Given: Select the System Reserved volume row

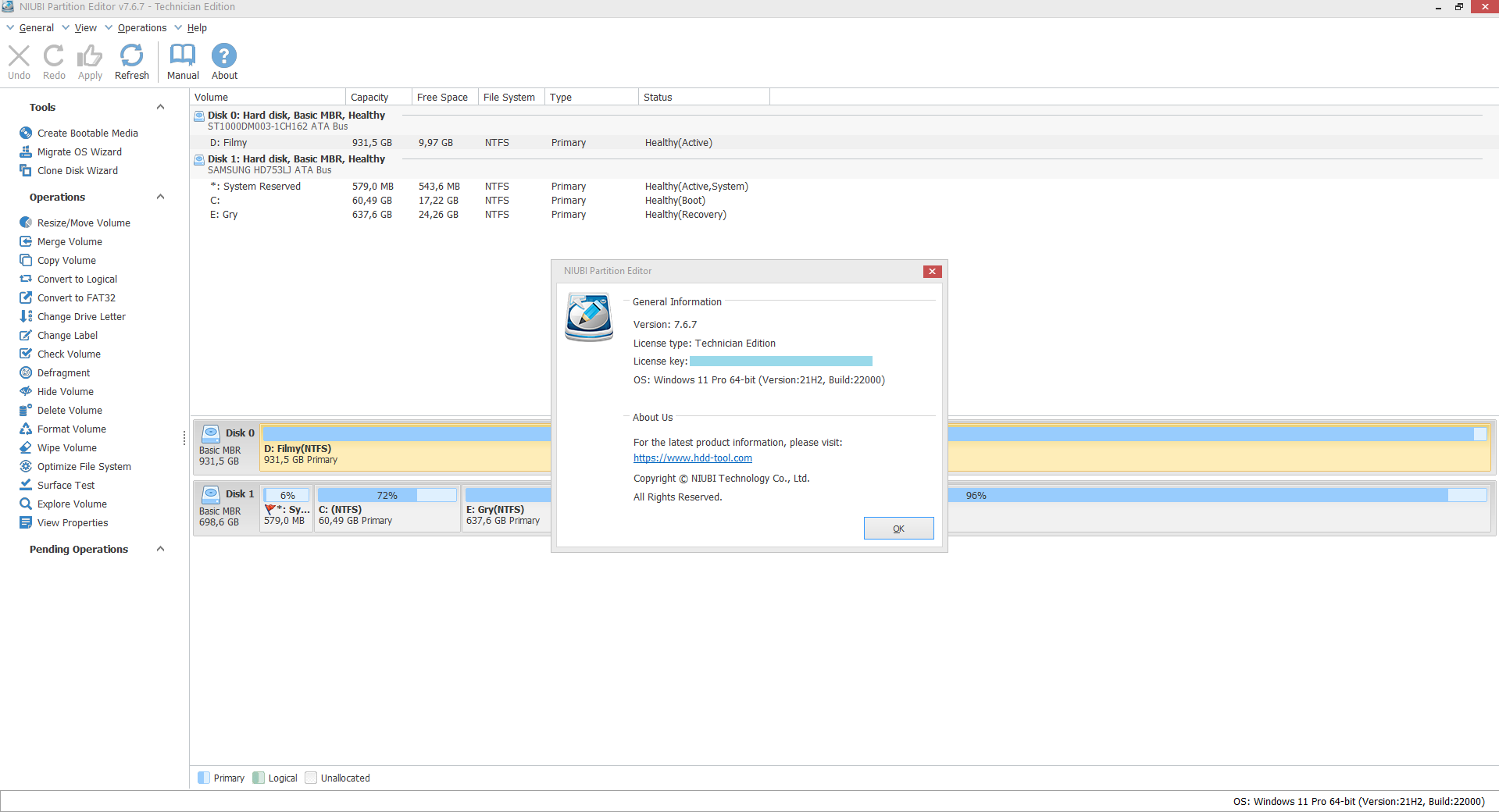Looking at the screenshot, I should pos(844,187).
